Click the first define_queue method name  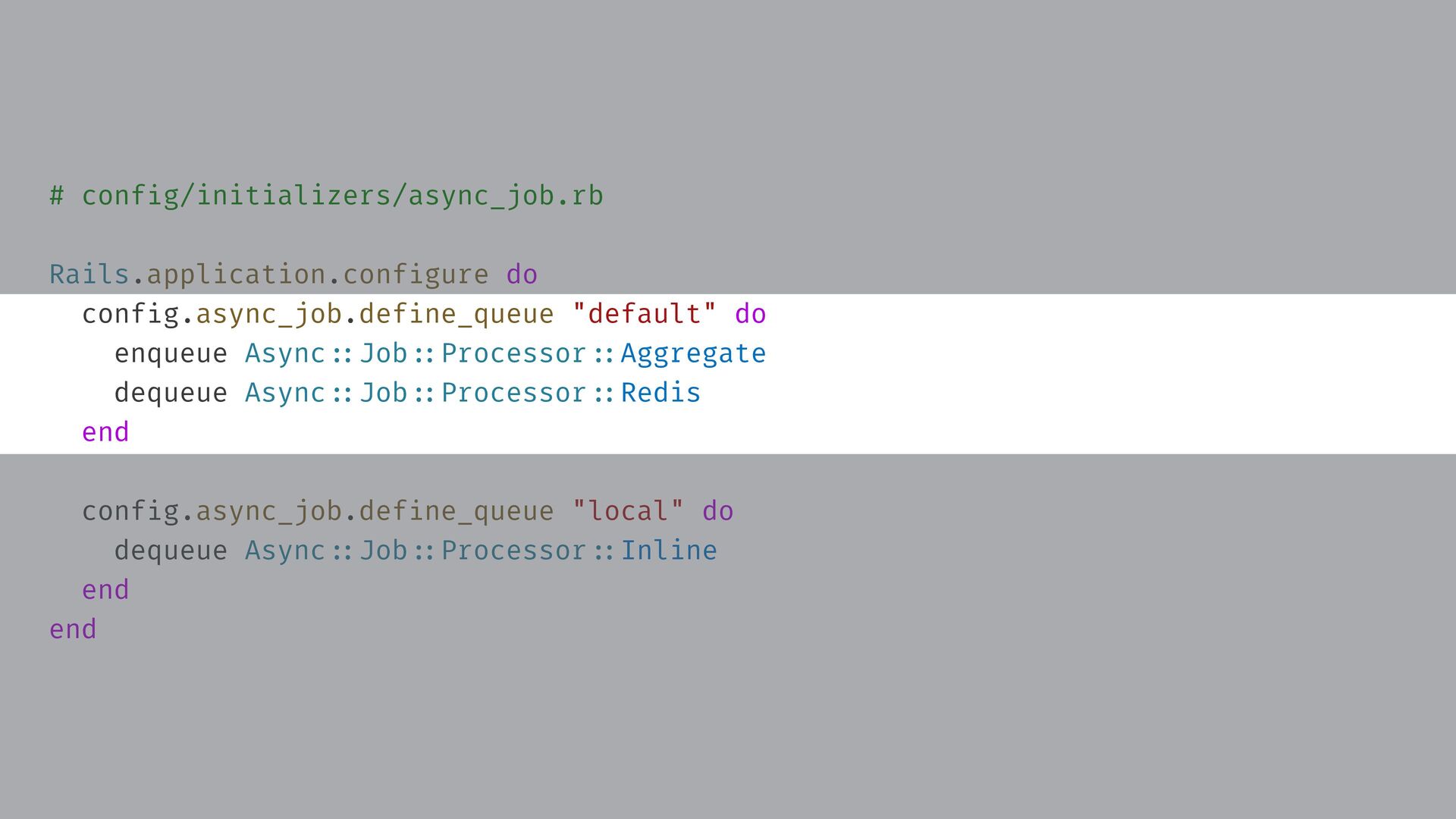pyautogui.click(x=457, y=314)
